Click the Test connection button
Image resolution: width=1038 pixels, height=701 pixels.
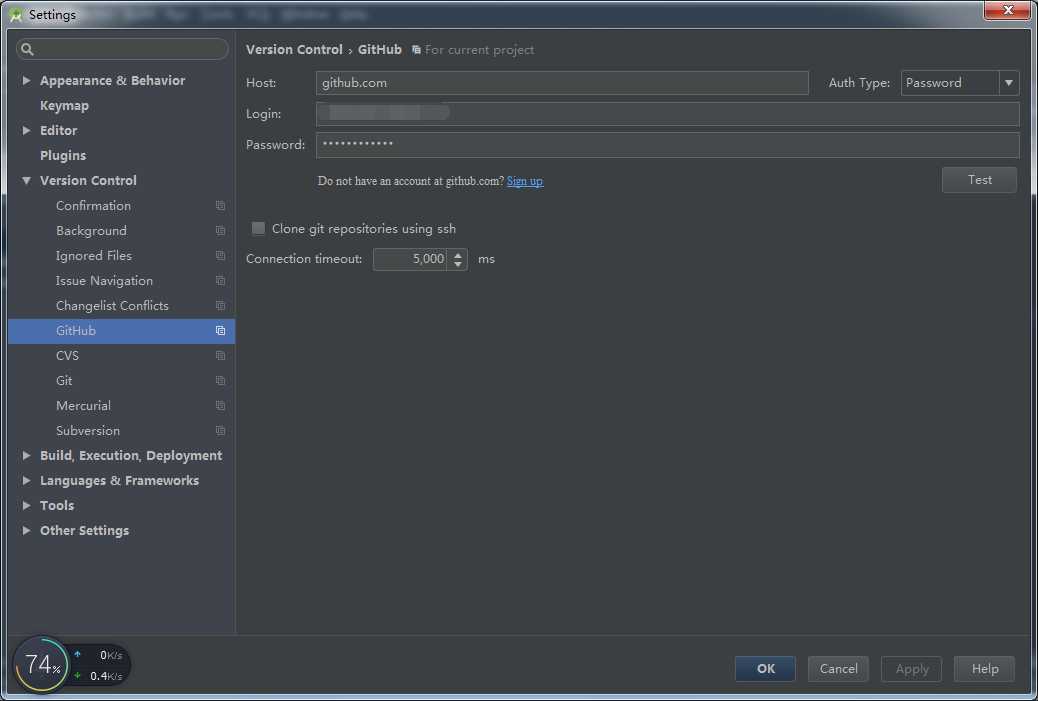click(979, 180)
